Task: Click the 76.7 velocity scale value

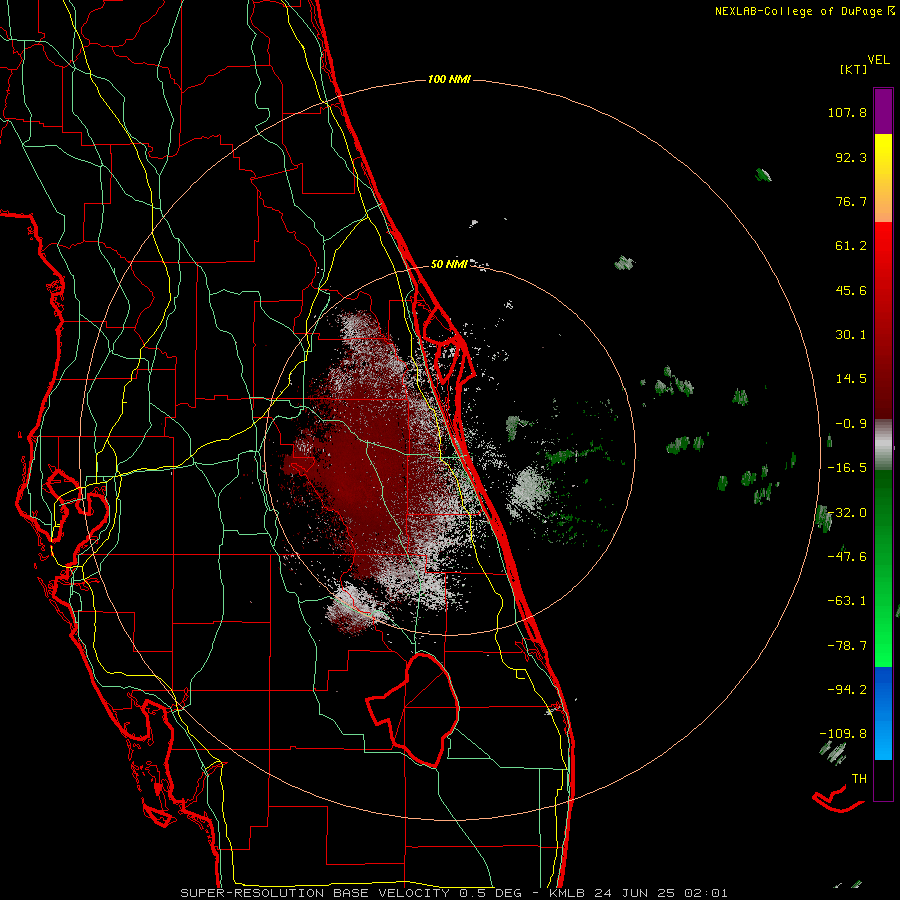Action: [x=851, y=201]
